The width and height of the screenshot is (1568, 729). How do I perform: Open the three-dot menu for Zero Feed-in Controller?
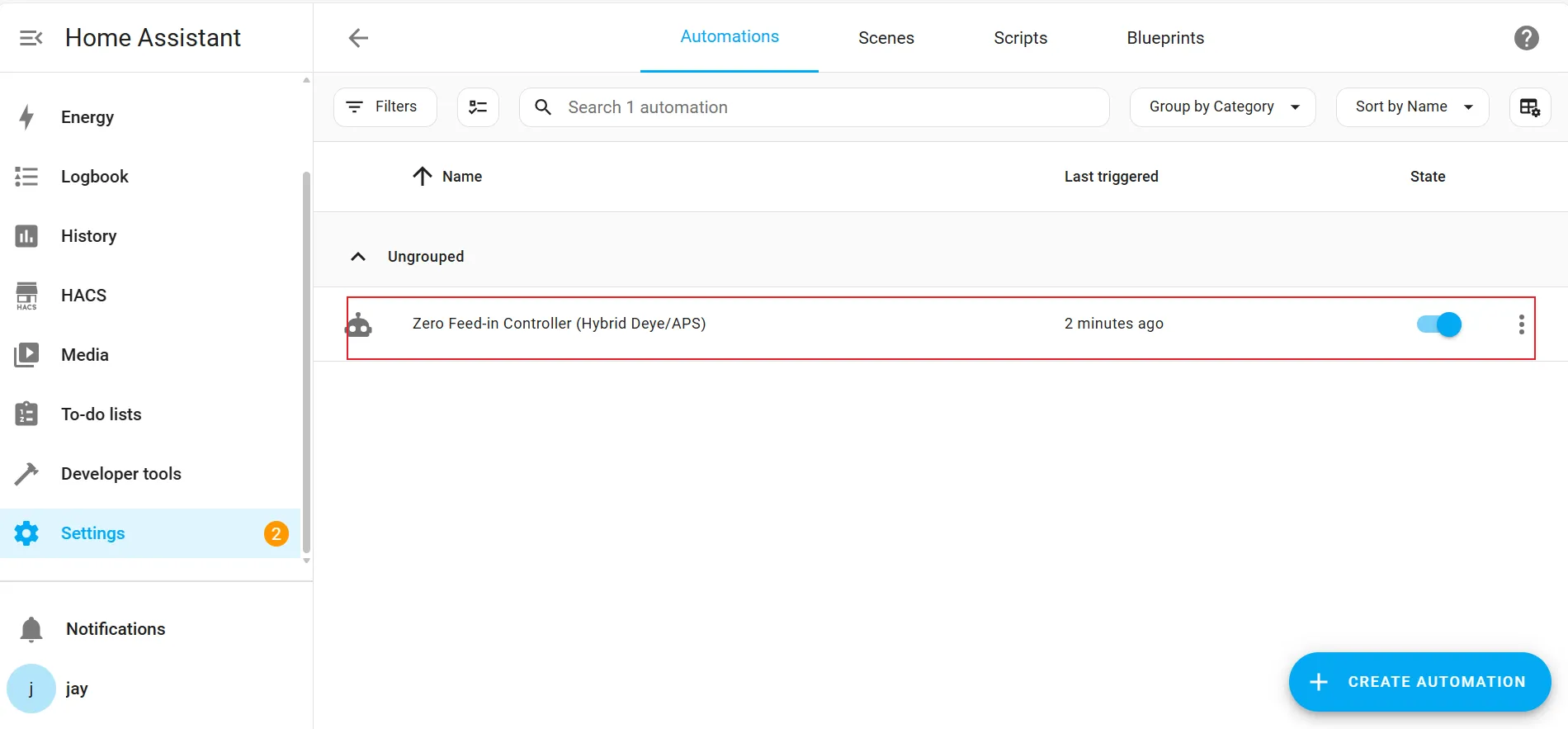[x=1521, y=324]
